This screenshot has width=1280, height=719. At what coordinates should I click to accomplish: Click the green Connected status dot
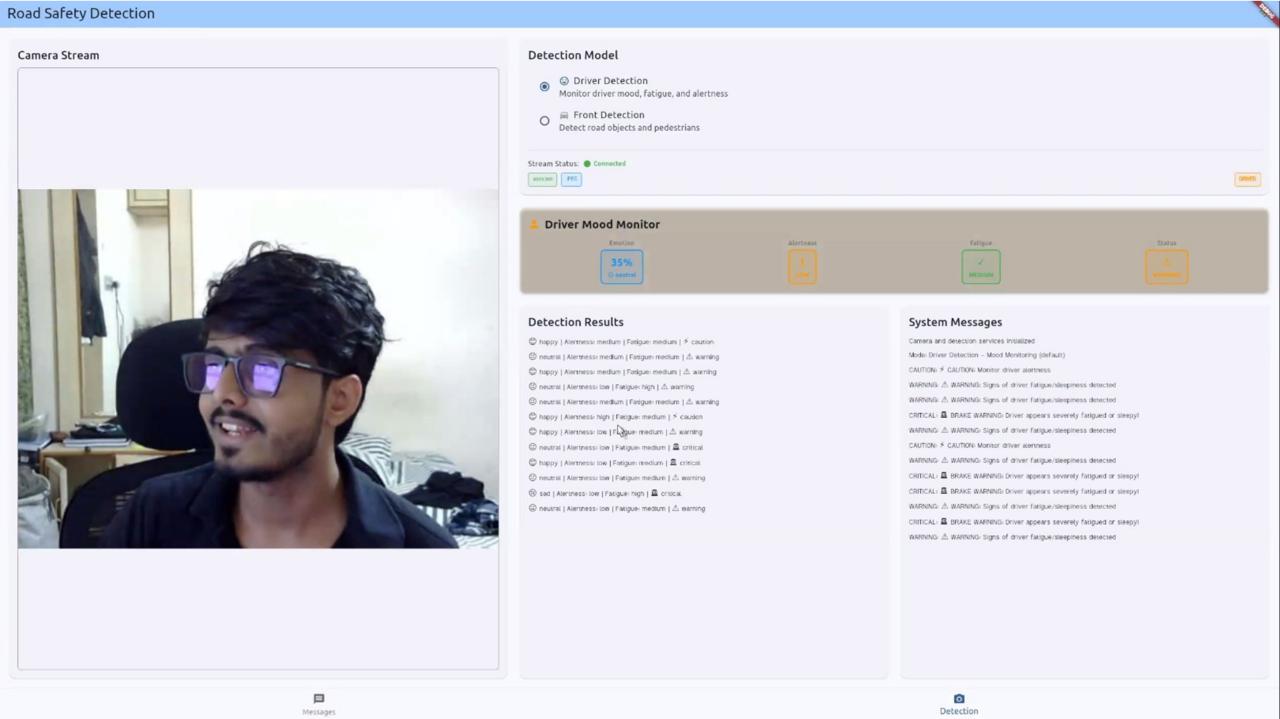(x=587, y=164)
